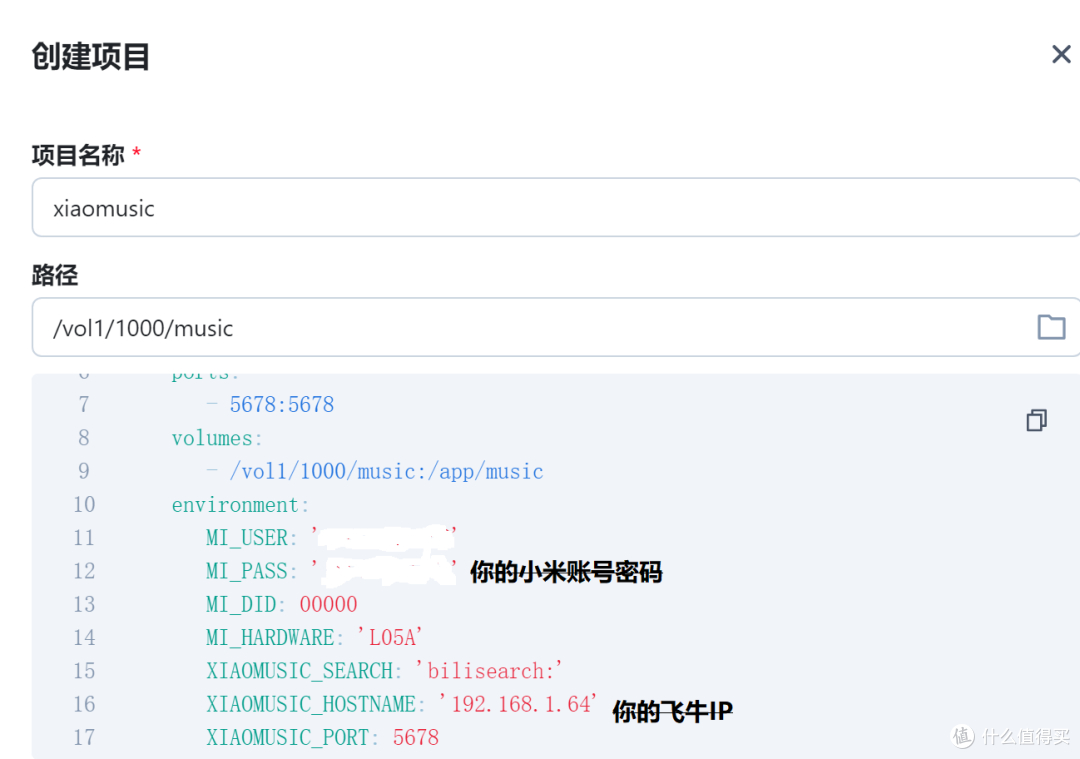Open the folder browser for the path field
The width and height of the screenshot is (1080, 759).
point(1051,327)
